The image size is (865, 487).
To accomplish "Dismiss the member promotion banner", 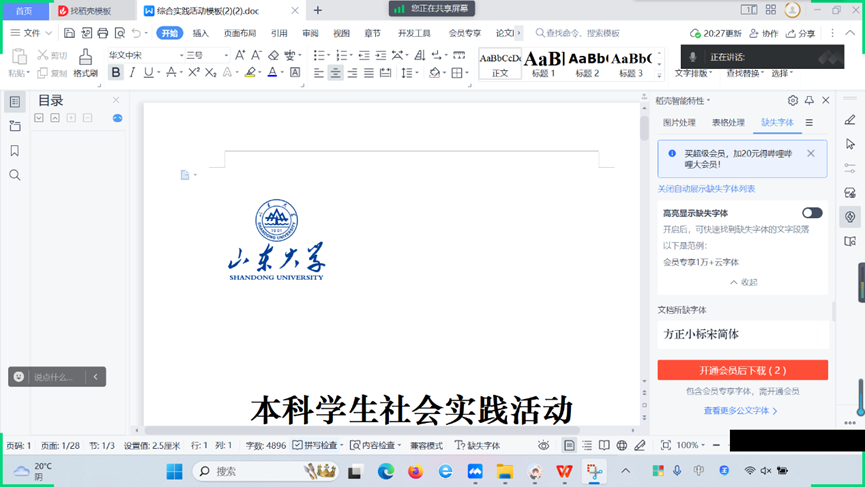I will point(810,153).
